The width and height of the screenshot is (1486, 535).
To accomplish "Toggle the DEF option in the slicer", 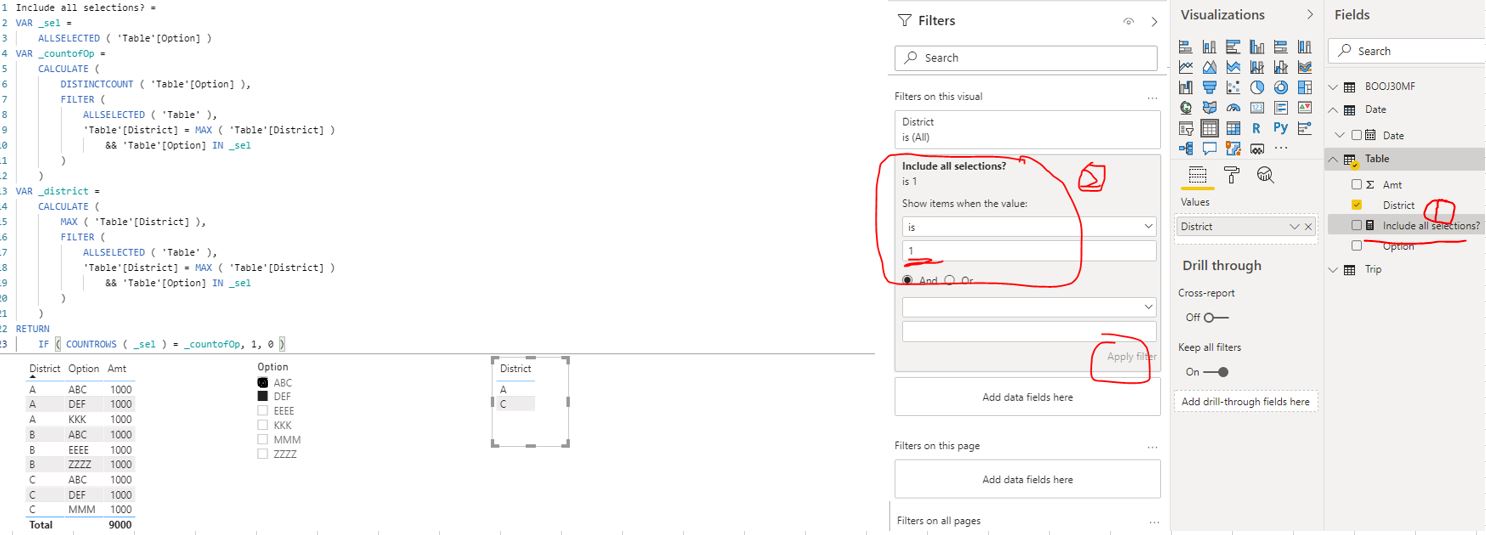I will tap(263, 396).
